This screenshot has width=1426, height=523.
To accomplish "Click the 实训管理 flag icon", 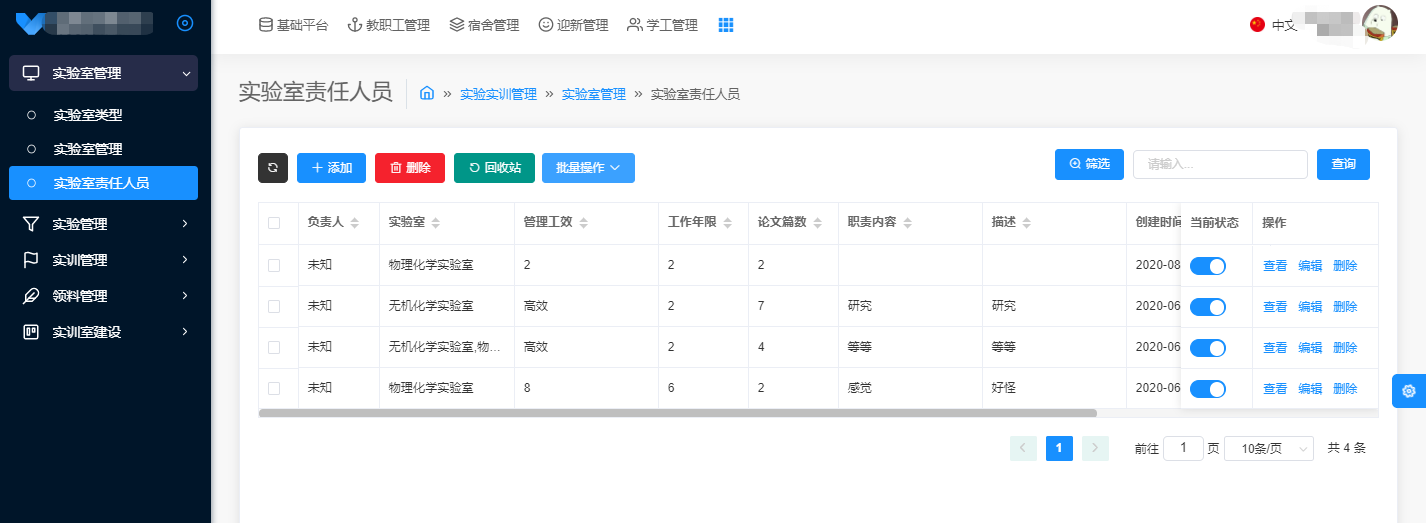I will [x=31, y=260].
